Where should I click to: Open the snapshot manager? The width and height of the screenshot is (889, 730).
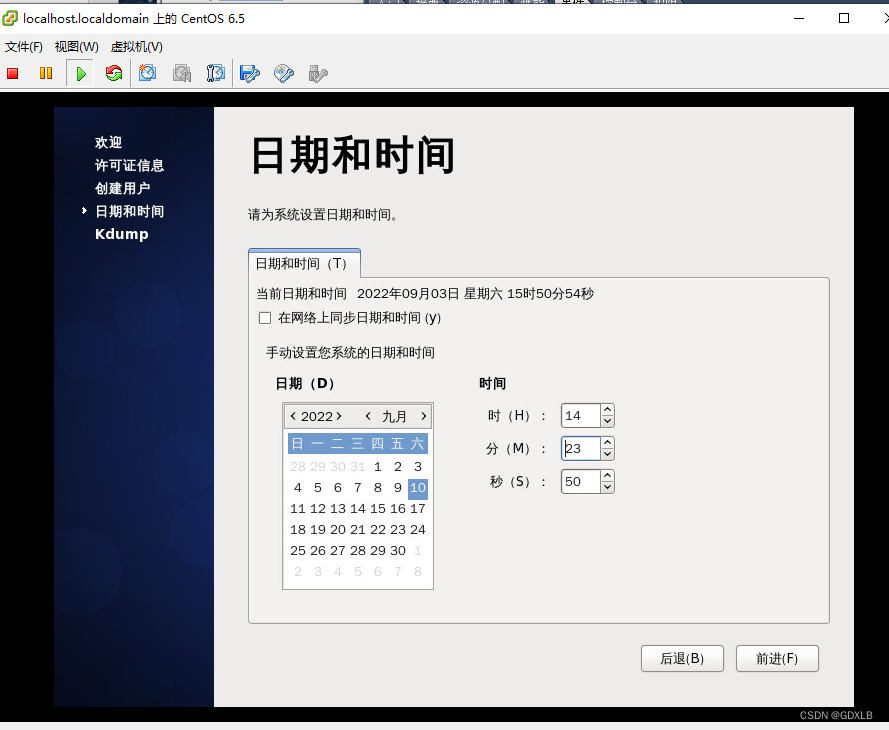(x=215, y=72)
